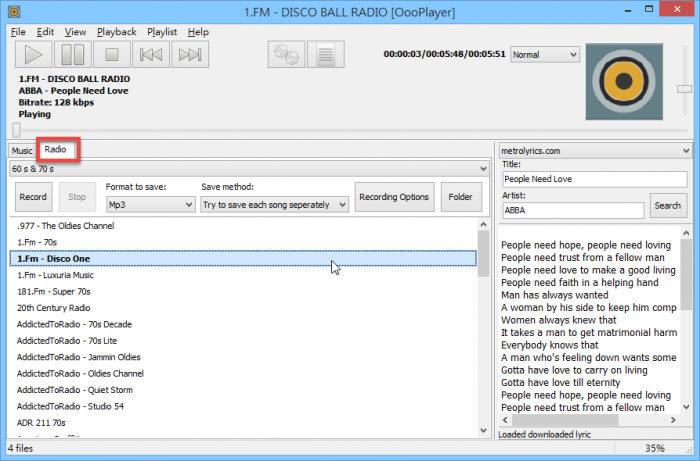Select AddictedToRadio - Quiet Storm station
The height and width of the screenshot is (461, 700).
243,390
